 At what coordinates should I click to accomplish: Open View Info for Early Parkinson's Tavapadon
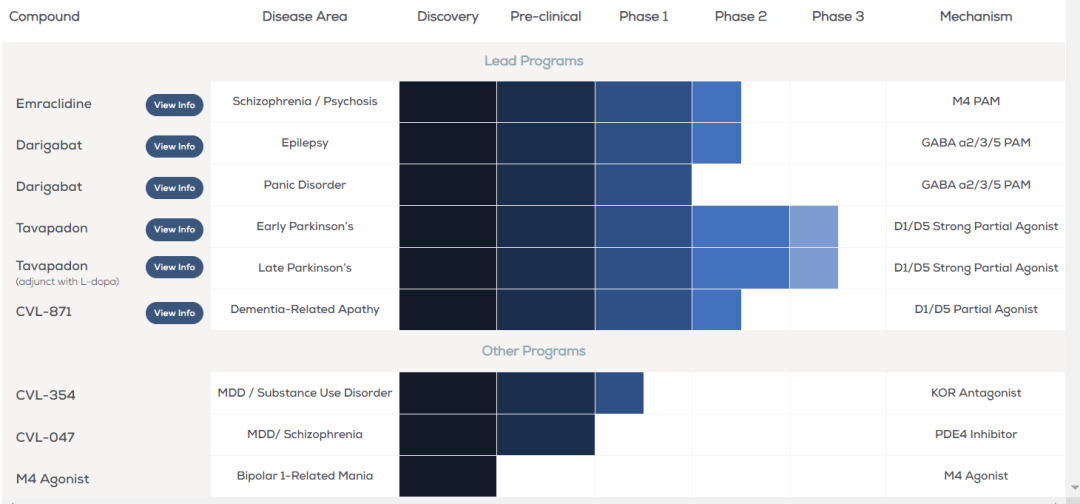pyautogui.click(x=174, y=229)
